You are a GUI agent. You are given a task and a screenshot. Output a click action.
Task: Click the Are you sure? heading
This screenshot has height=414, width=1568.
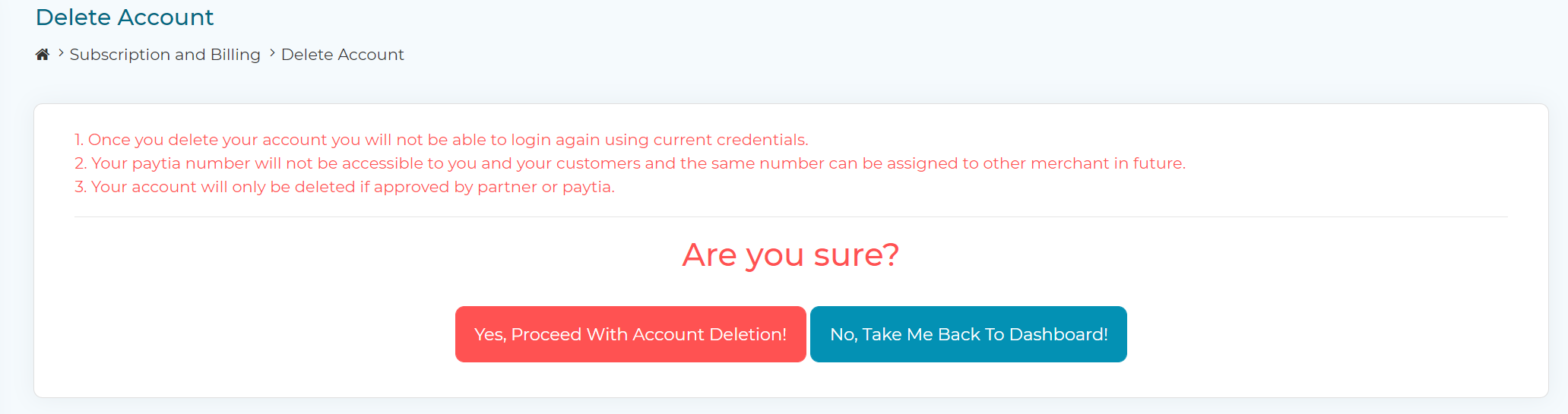point(790,254)
